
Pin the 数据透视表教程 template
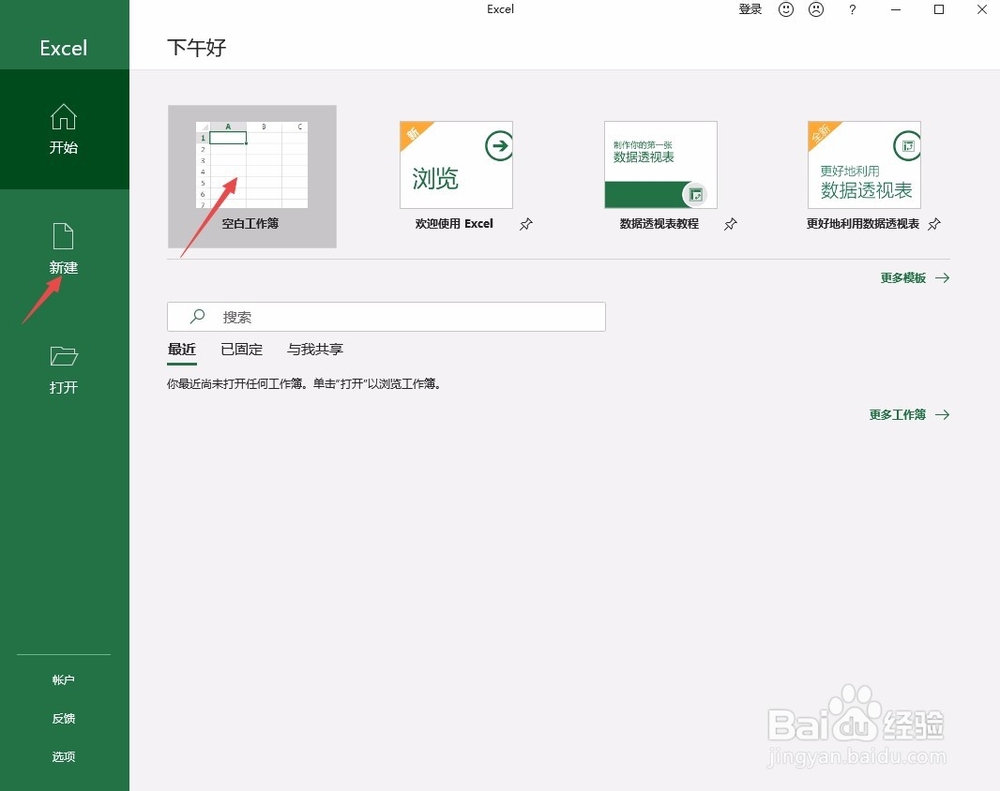coord(730,224)
